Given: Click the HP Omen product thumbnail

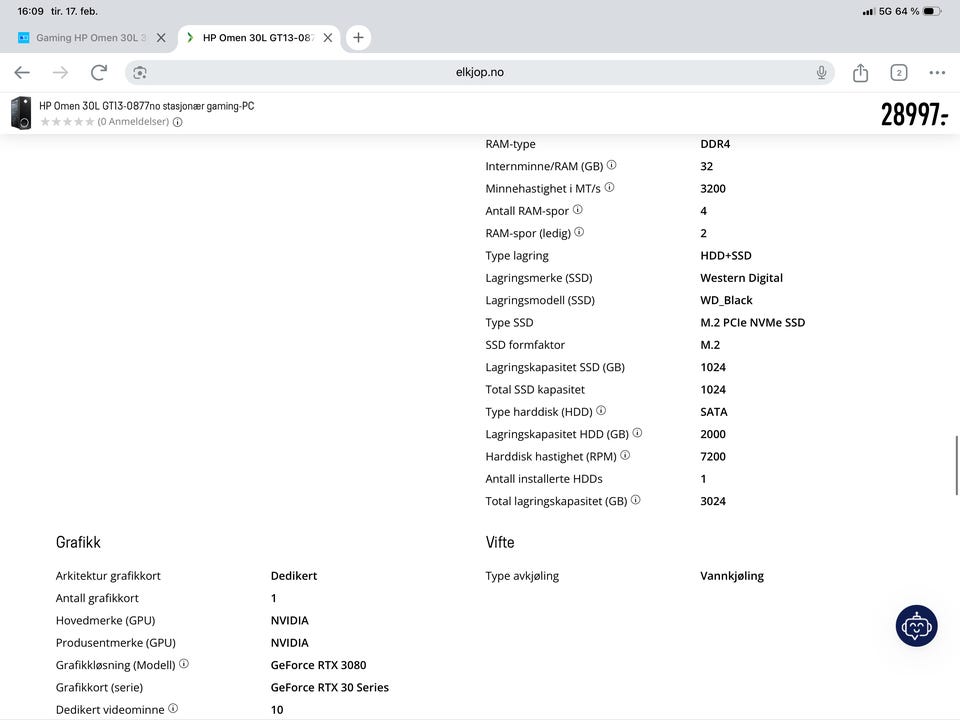Looking at the screenshot, I should pyautogui.click(x=21, y=113).
